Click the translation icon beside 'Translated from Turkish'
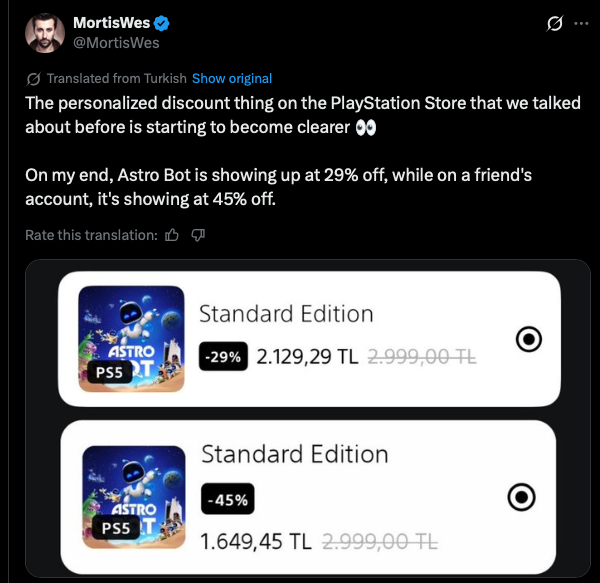Viewport: 600px width, 583px height. (33, 78)
